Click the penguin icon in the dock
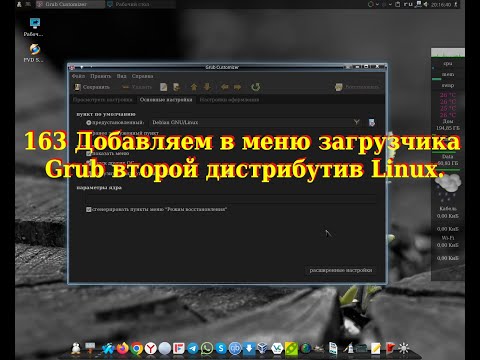 point(76,348)
